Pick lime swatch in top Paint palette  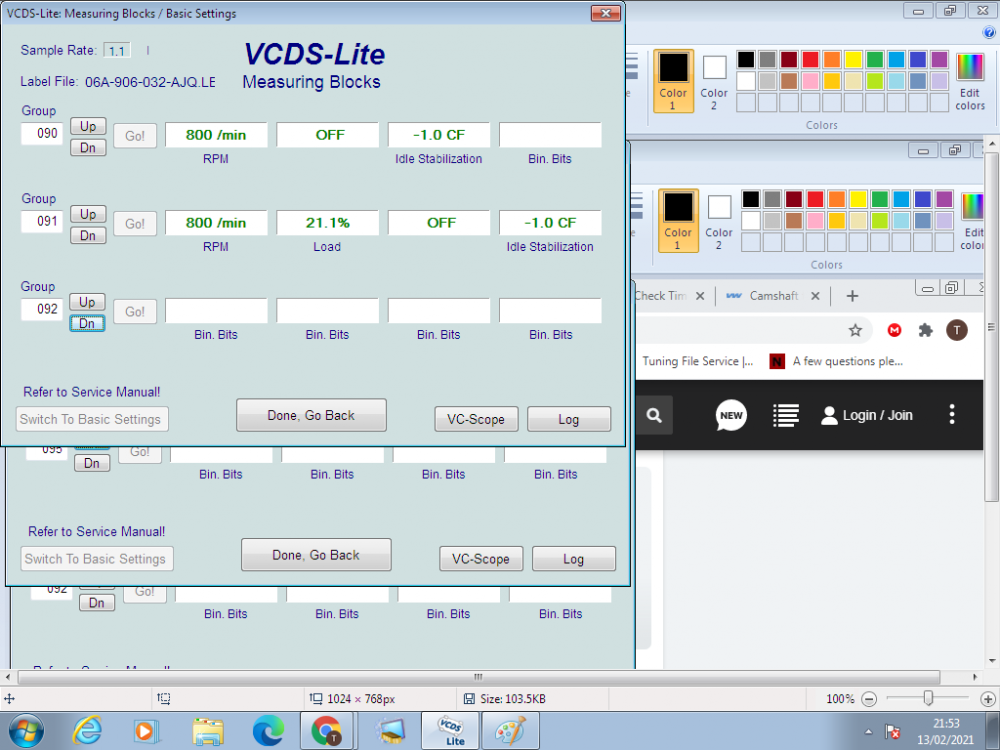coord(875,81)
